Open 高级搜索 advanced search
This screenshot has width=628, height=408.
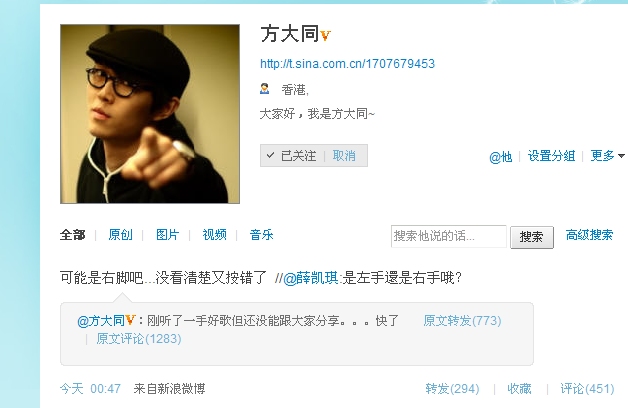tap(590, 235)
